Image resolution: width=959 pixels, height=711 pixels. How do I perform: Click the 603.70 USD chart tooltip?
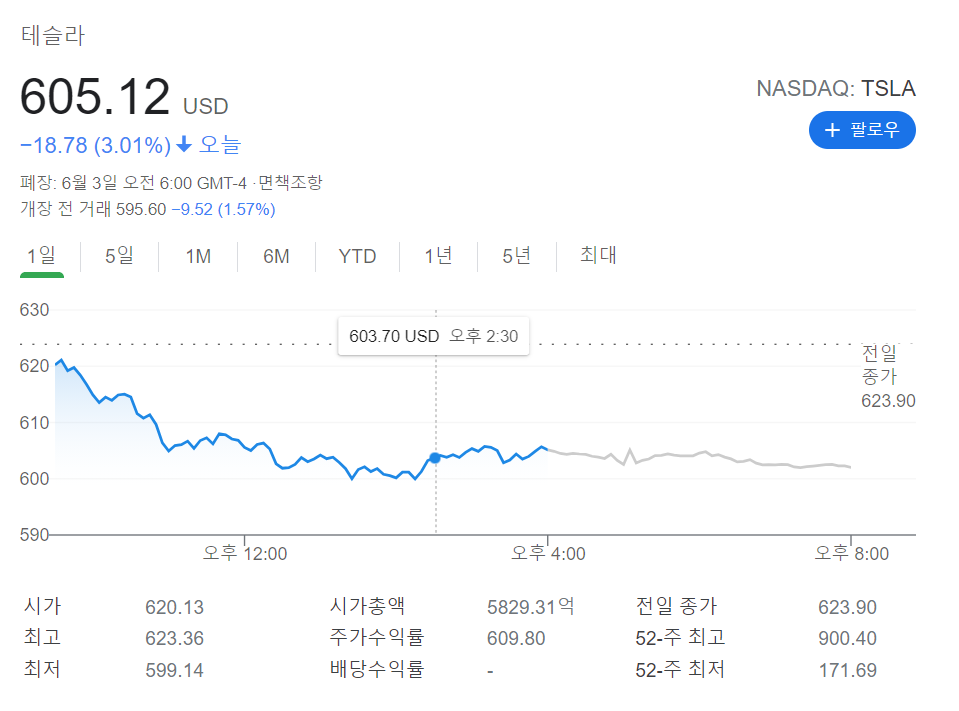(x=434, y=336)
